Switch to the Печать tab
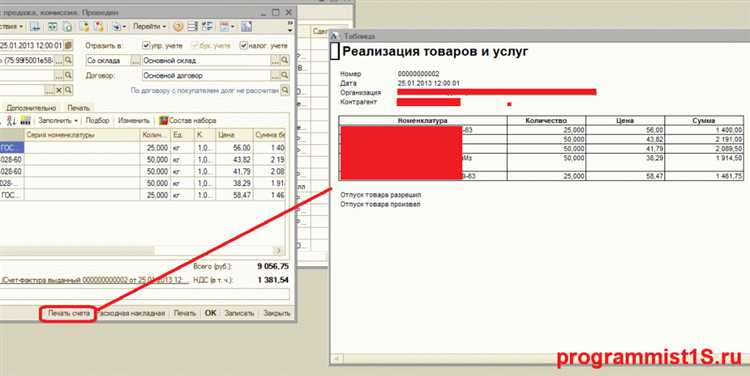Image resolution: width=750 pixels, height=376 pixels. pyautogui.click(x=78, y=108)
